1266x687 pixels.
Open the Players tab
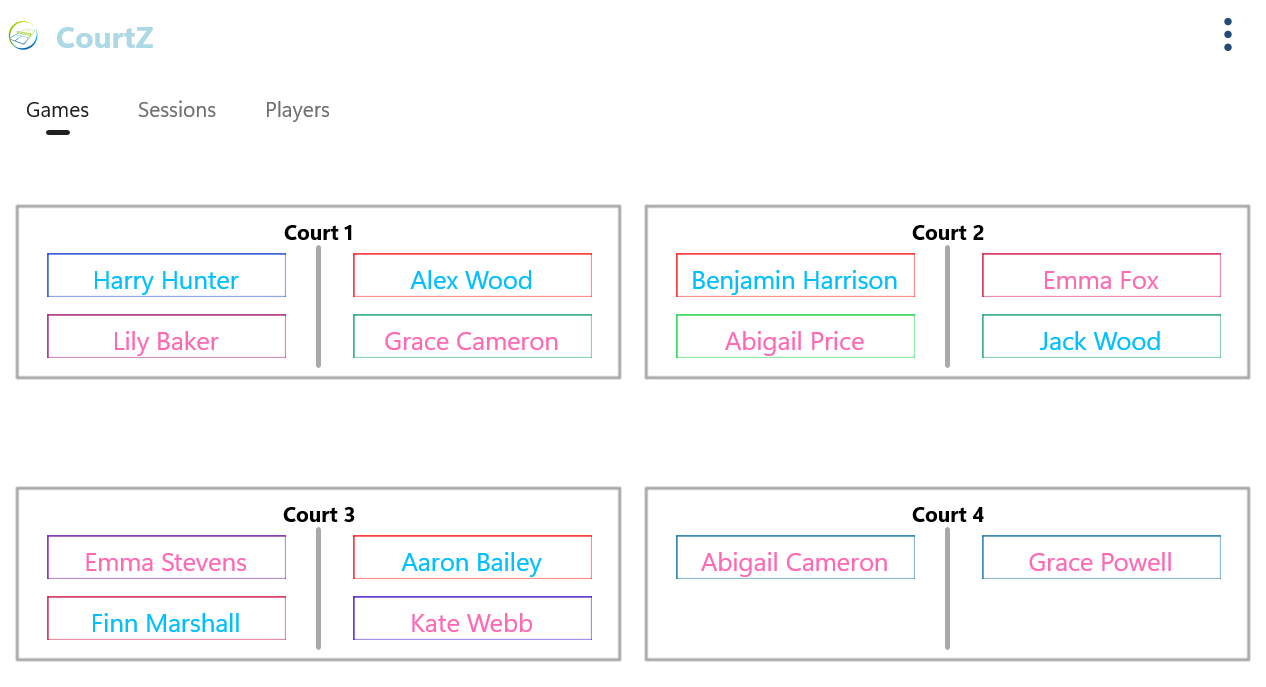pos(297,110)
